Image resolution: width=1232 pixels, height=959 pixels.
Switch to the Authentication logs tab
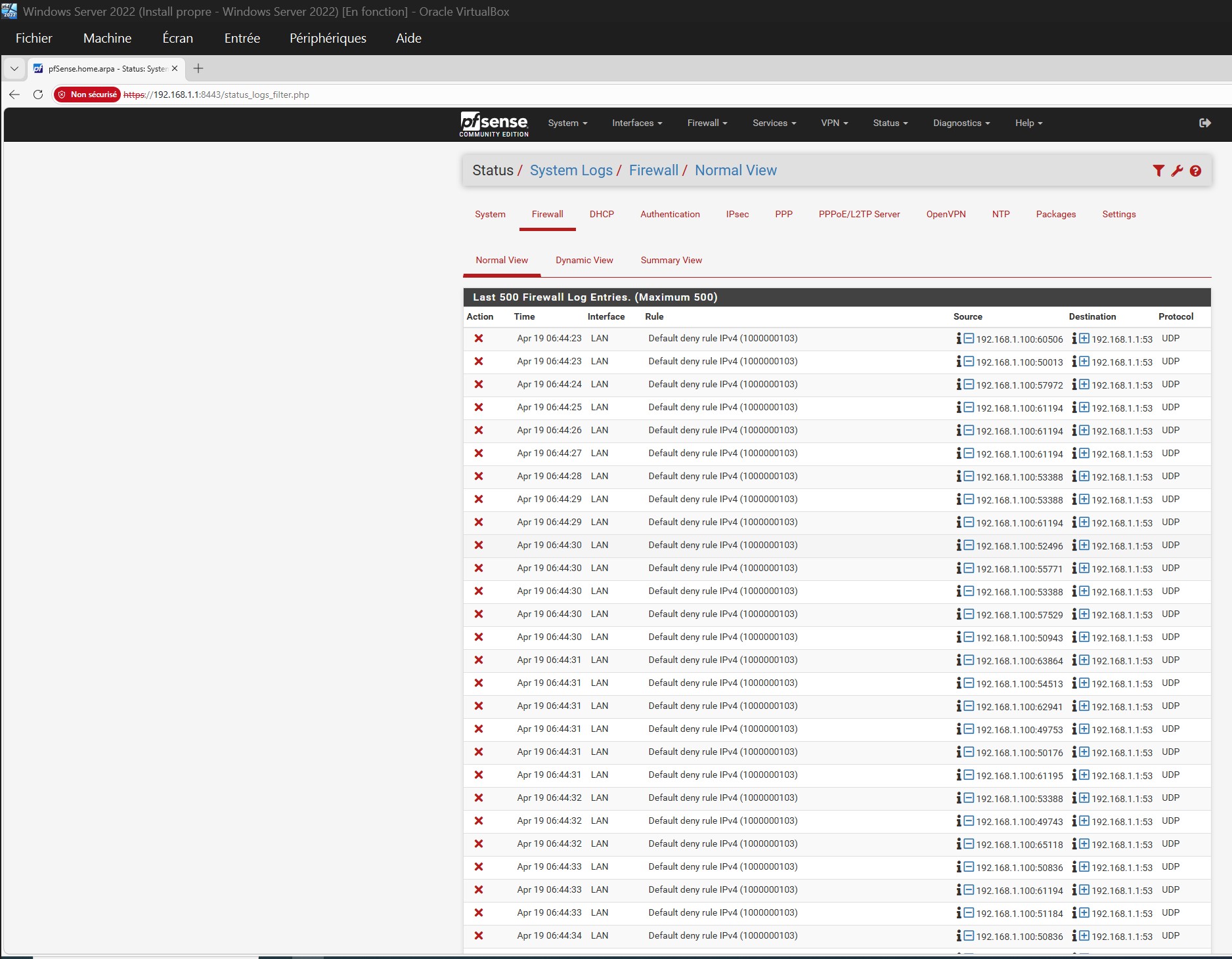670,214
